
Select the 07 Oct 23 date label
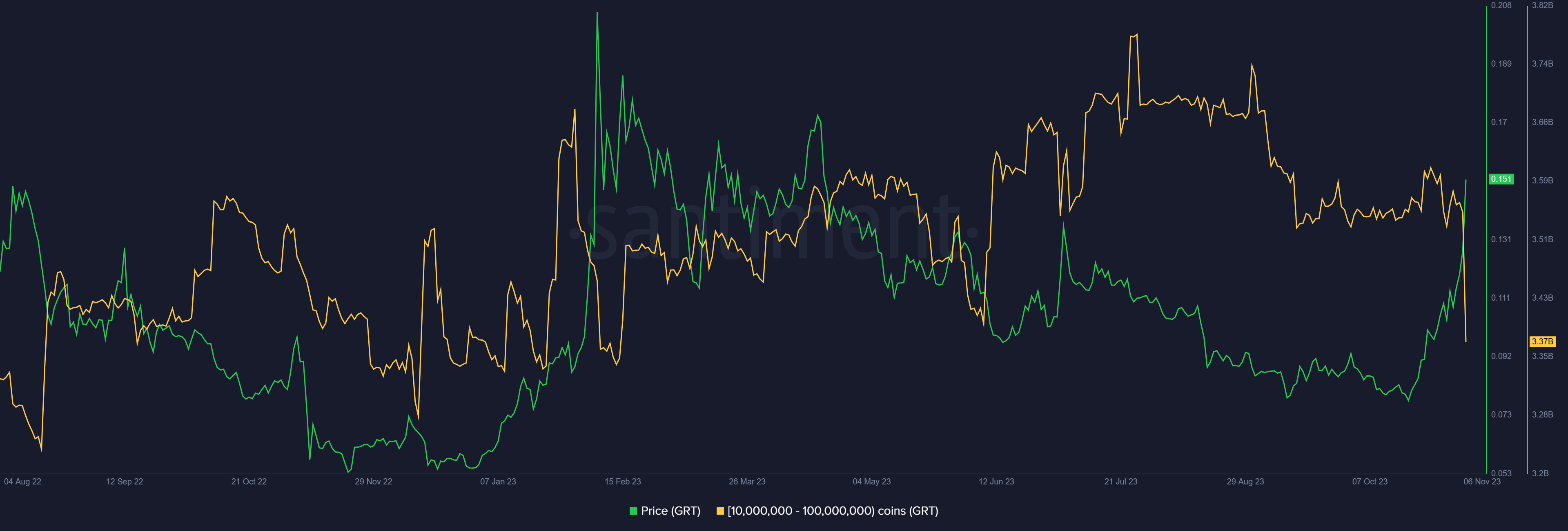pos(1370,482)
